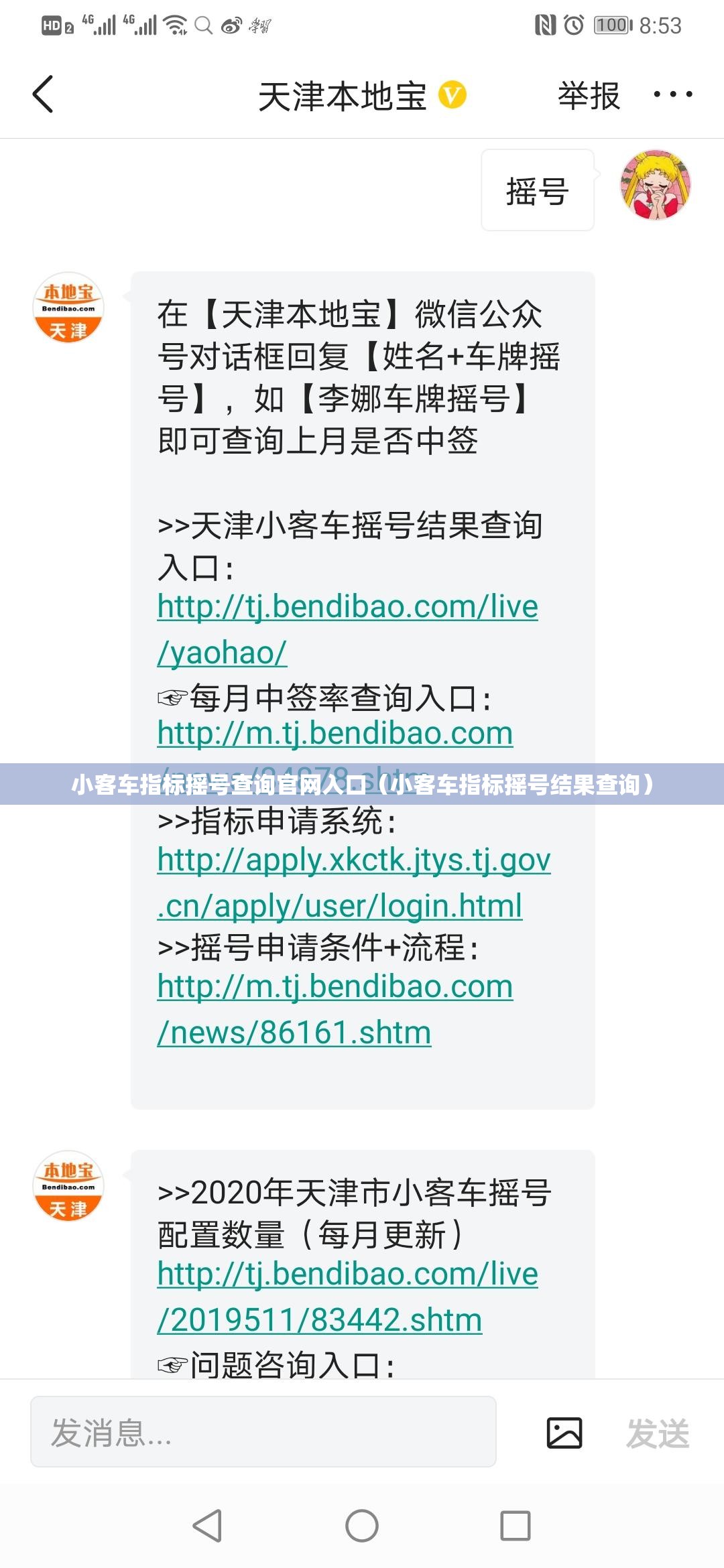Open the three-dot more options menu
The width and height of the screenshot is (724, 1568).
click(x=673, y=94)
